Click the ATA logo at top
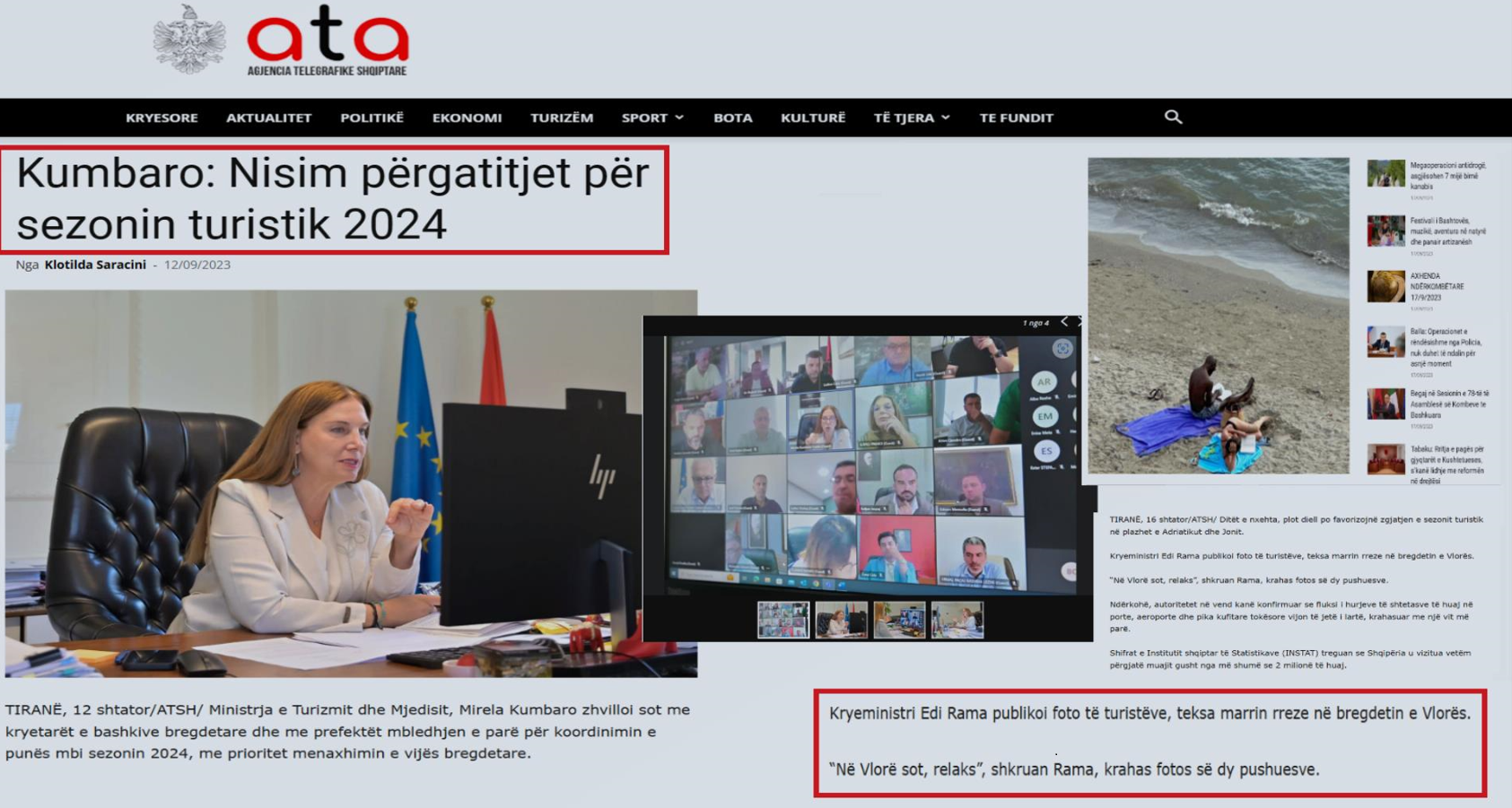Viewport: 1512px width, 808px height. click(328, 41)
